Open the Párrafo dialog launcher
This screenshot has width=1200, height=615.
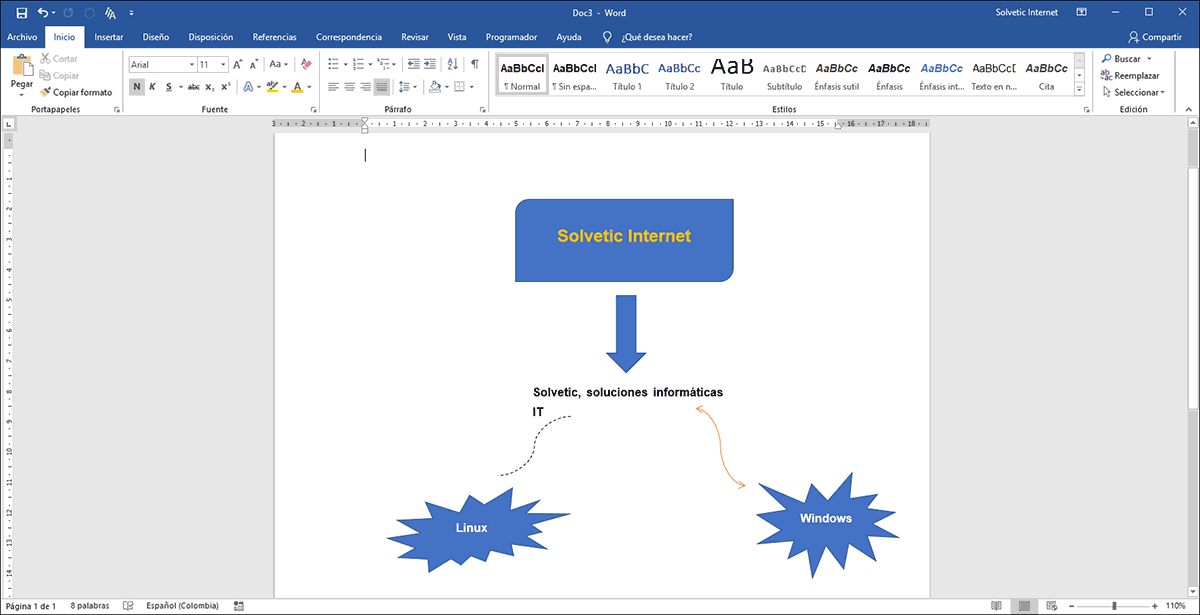484,109
